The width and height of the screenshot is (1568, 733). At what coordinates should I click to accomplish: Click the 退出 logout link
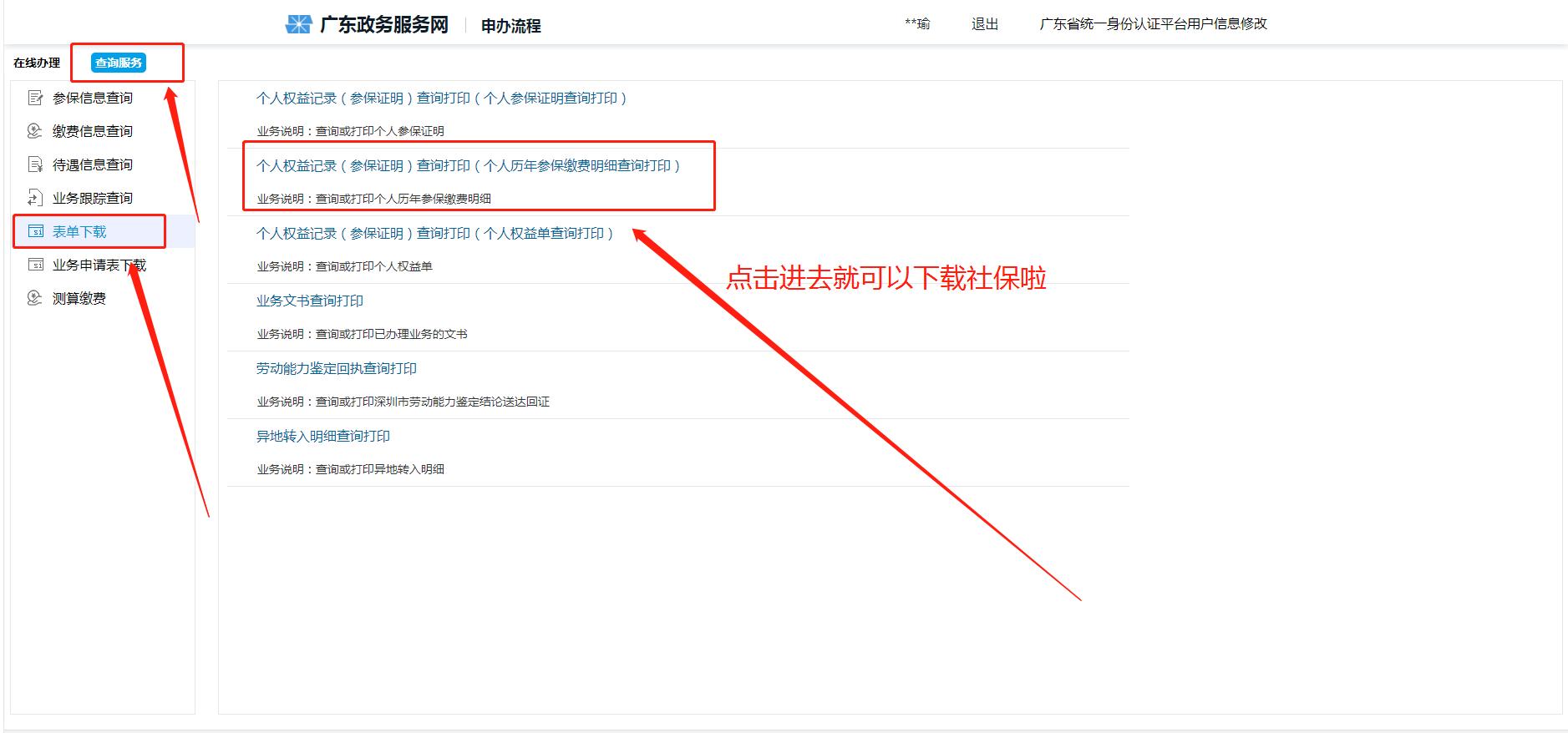pyautogui.click(x=985, y=24)
